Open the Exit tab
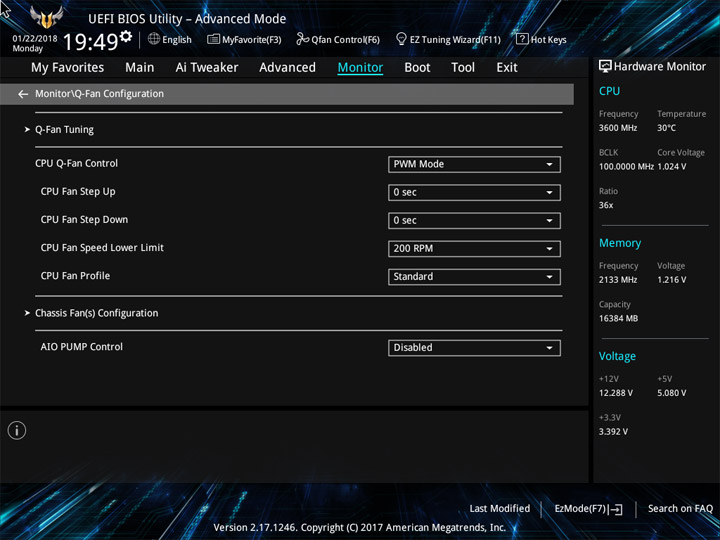This screenshot has width=720, height=540. 507,68
